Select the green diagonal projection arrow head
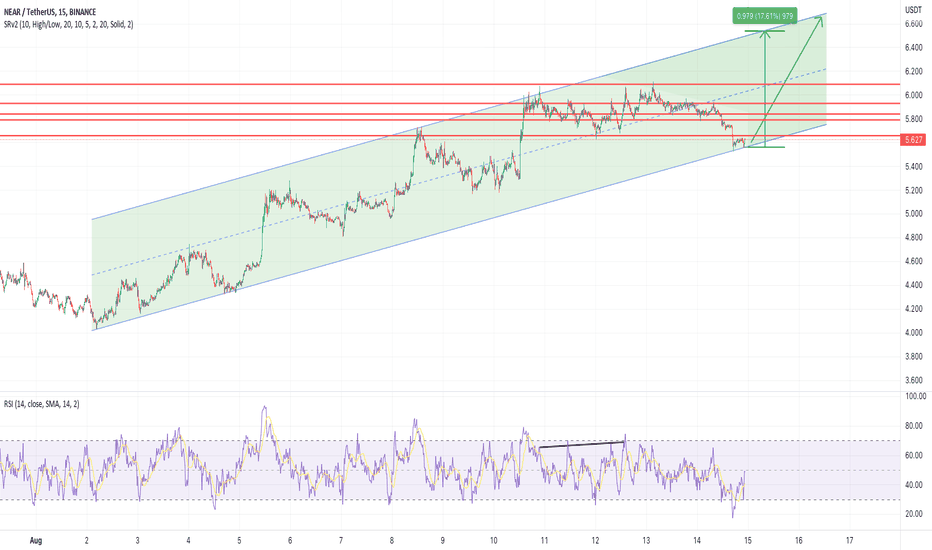Screen dimensions: 932x550 pyautogui.click(x=822, y=20)
